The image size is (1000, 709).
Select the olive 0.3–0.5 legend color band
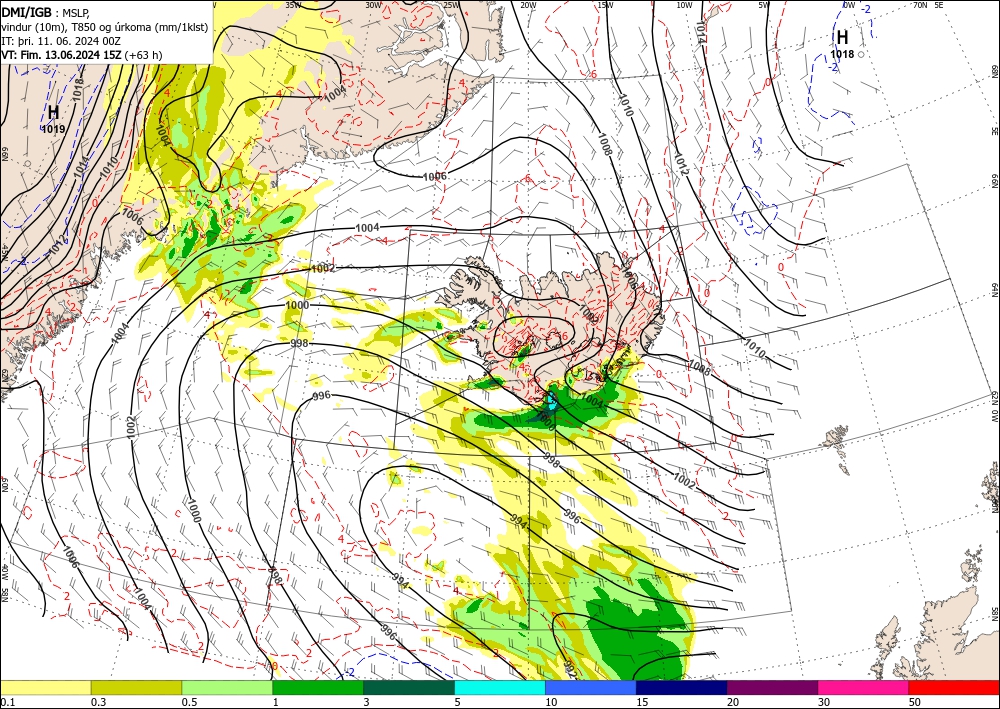click(136, 687)
